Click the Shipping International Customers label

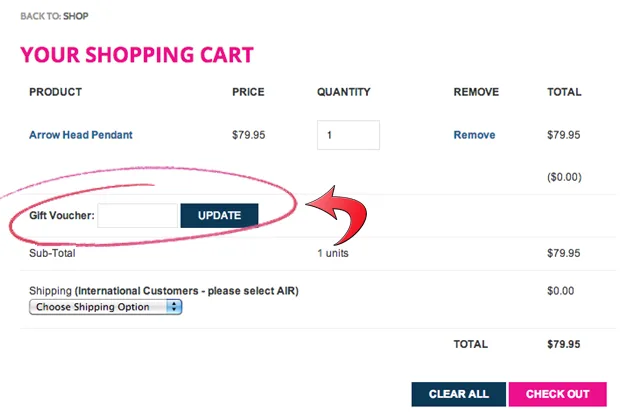point(164,291)
